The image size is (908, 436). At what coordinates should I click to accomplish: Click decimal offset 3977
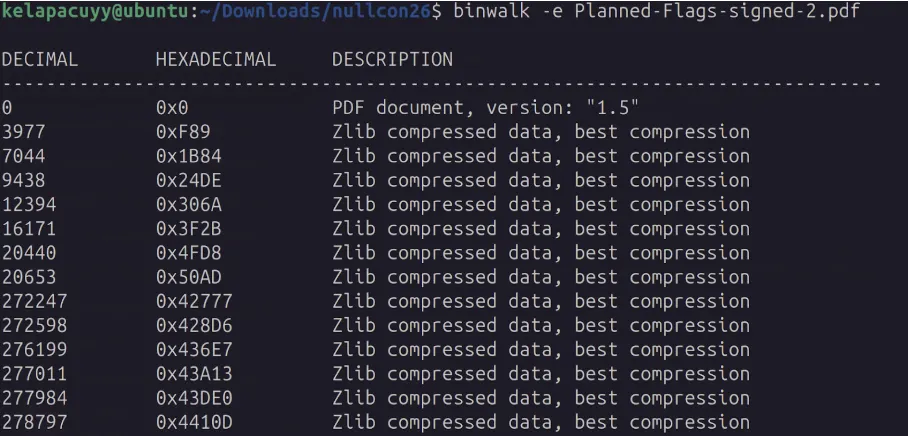23,132
